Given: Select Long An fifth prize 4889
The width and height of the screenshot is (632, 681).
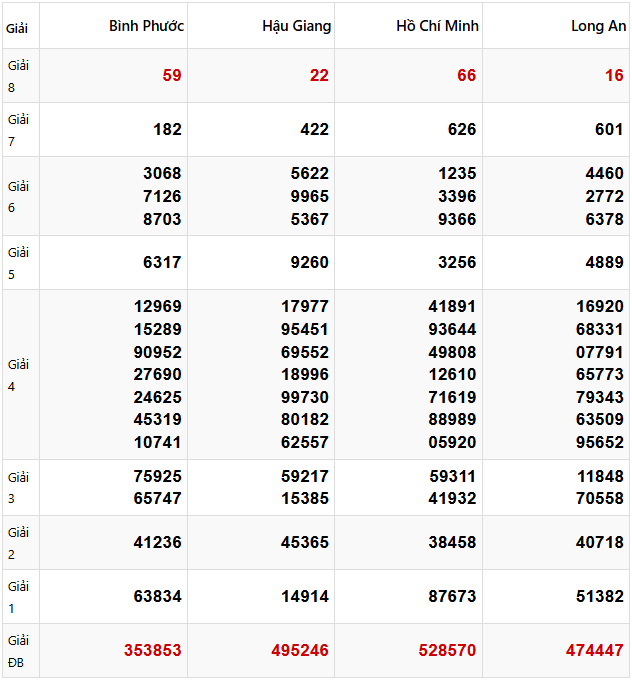Looking at the screenshot, I should coord(604,262).
